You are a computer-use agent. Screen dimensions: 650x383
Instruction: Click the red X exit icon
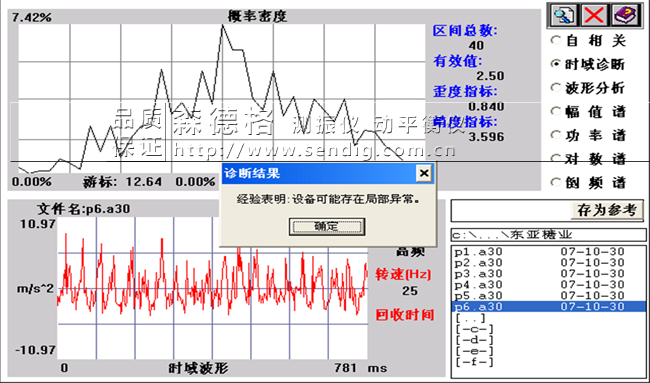coord(593,15)
